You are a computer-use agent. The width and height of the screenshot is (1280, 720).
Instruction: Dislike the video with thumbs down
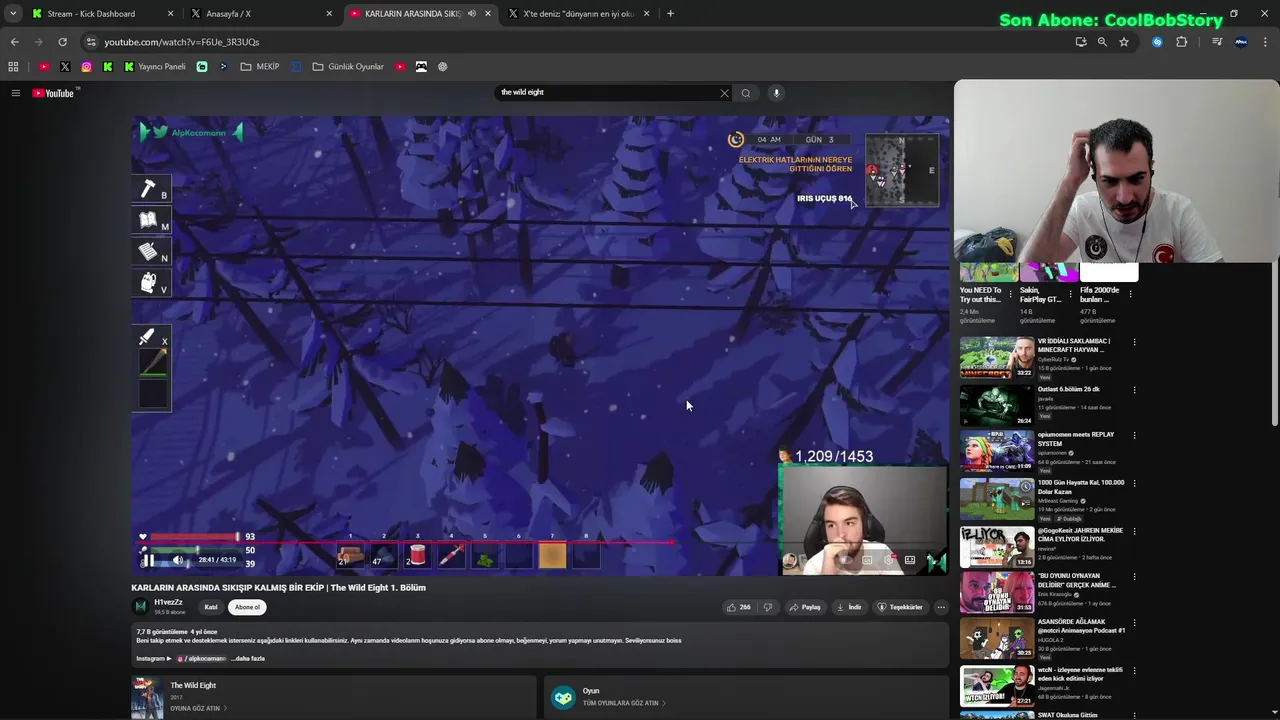click(768, 607)
